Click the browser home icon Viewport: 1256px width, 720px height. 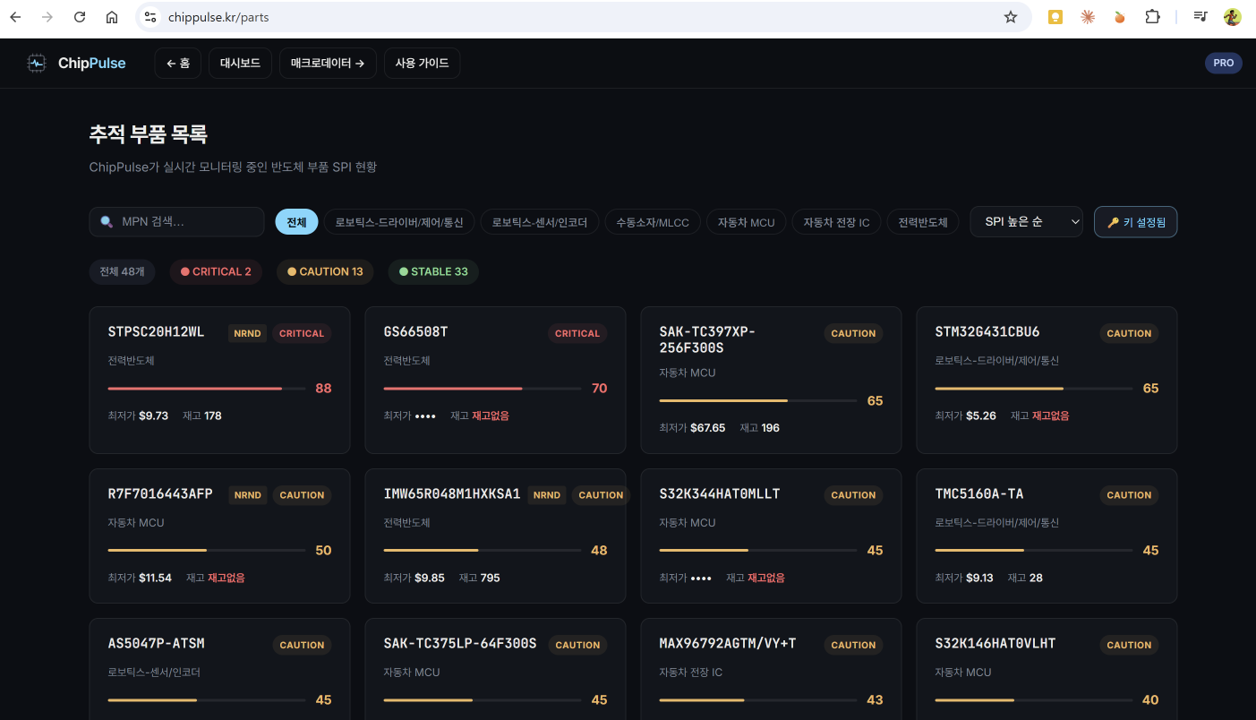(x=111, y=17)
